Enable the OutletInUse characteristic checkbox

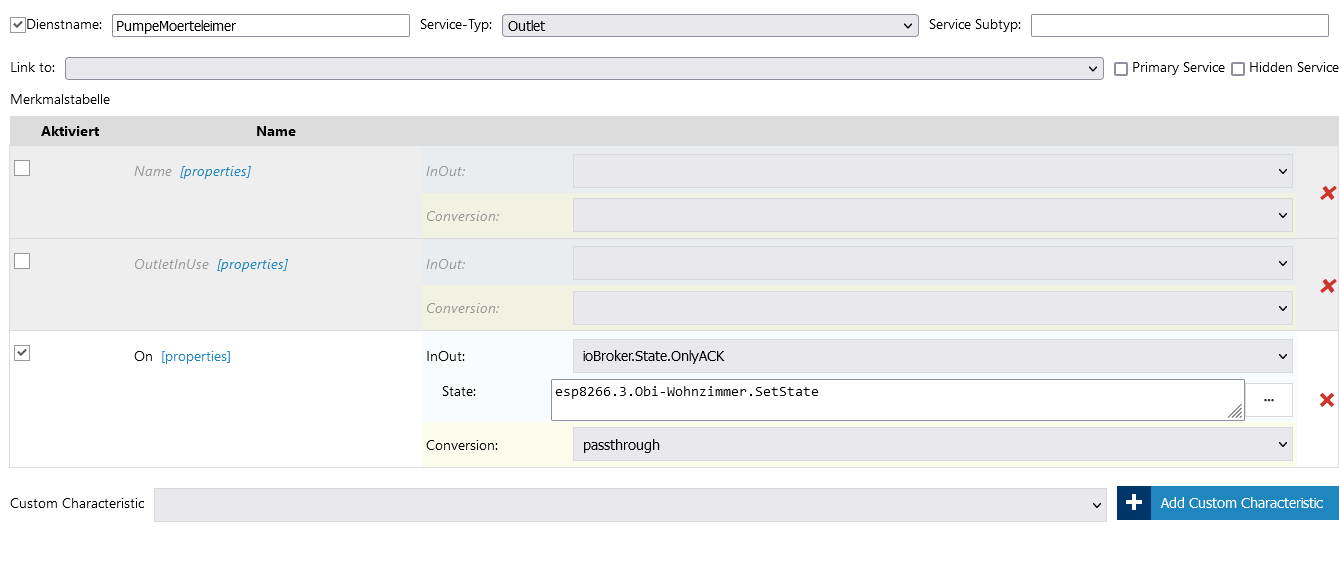click(22, 261)
